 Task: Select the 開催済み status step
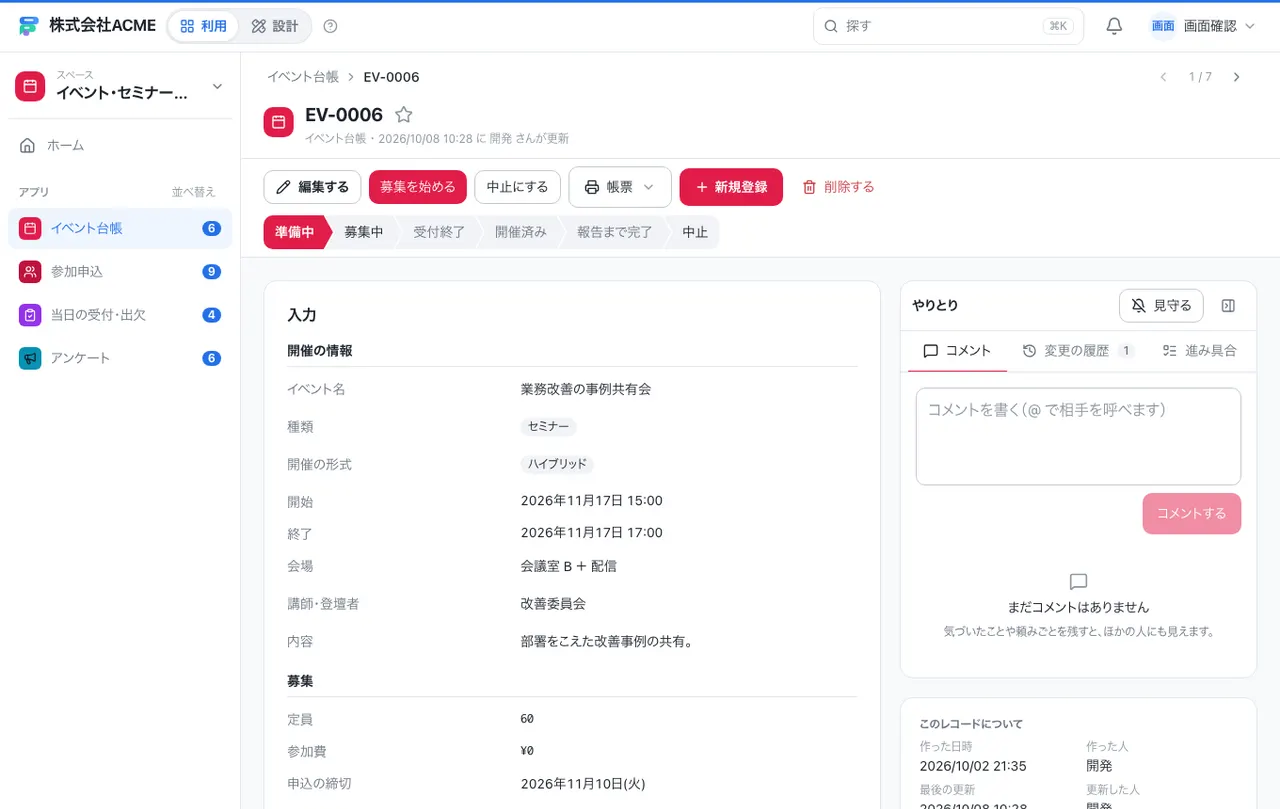521,232
